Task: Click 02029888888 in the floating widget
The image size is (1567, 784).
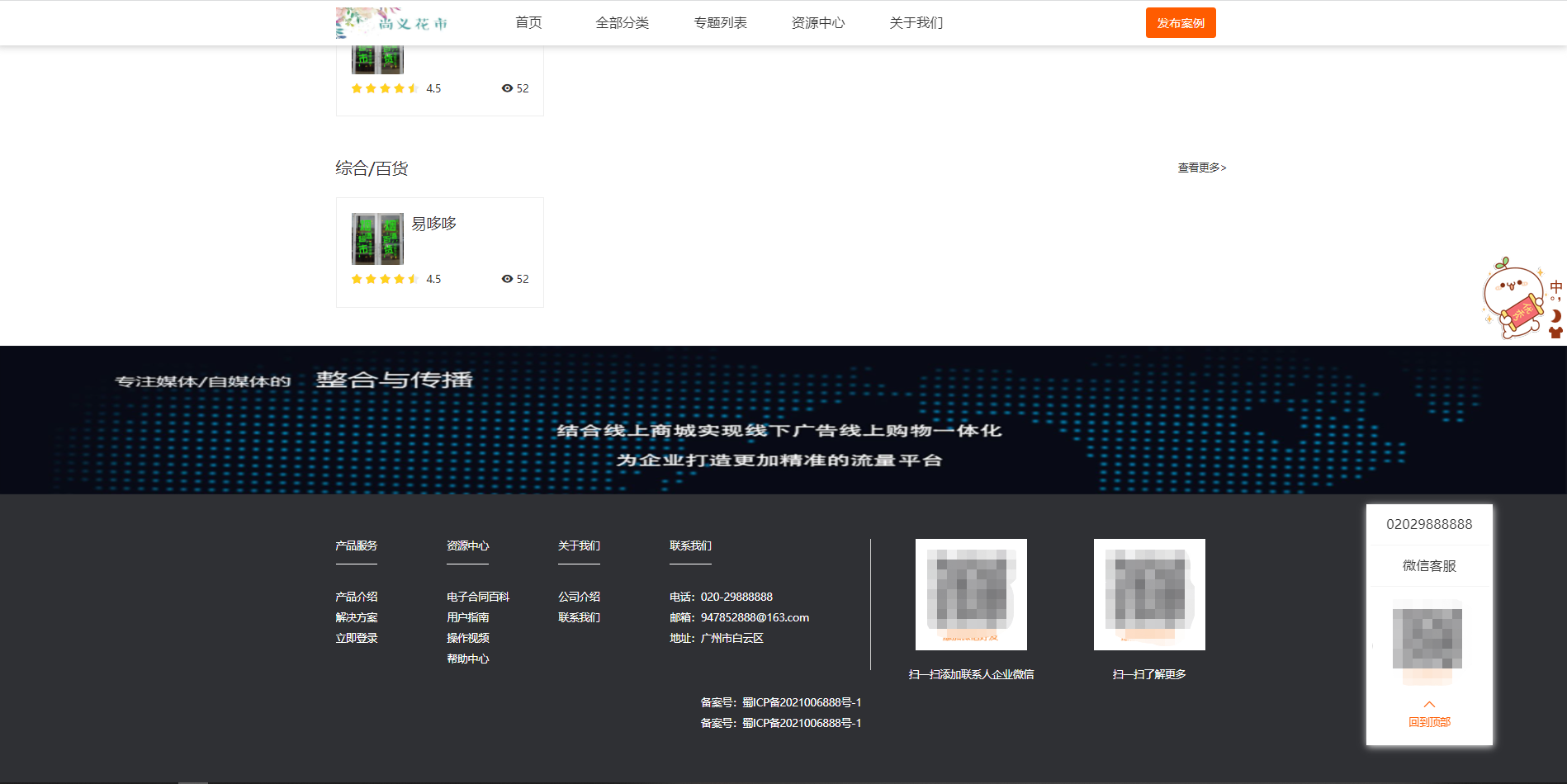Action: coord(1429,524)
